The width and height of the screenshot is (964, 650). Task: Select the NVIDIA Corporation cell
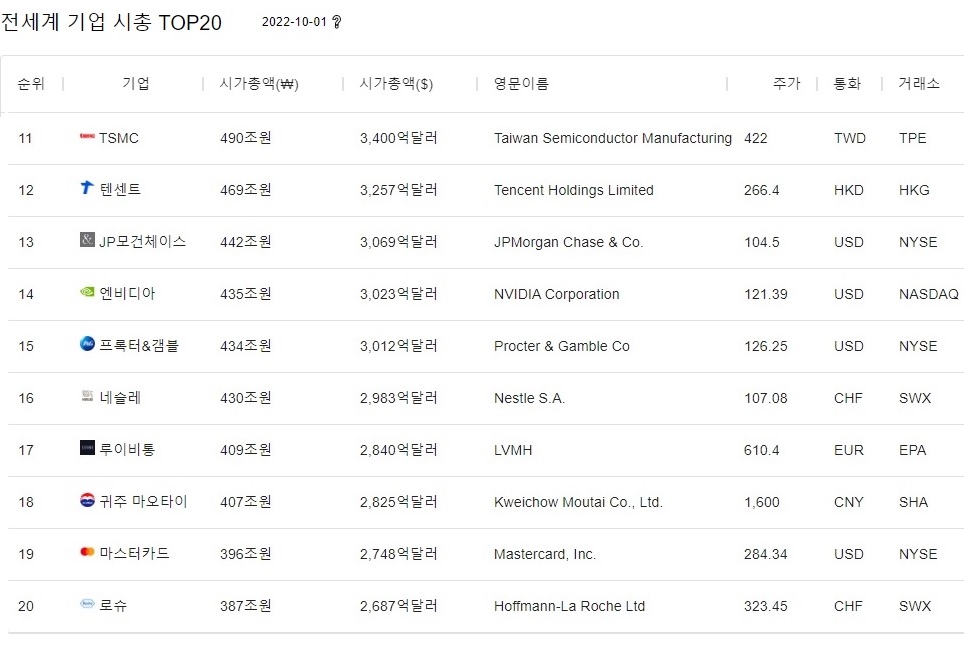tap(556, 295)
